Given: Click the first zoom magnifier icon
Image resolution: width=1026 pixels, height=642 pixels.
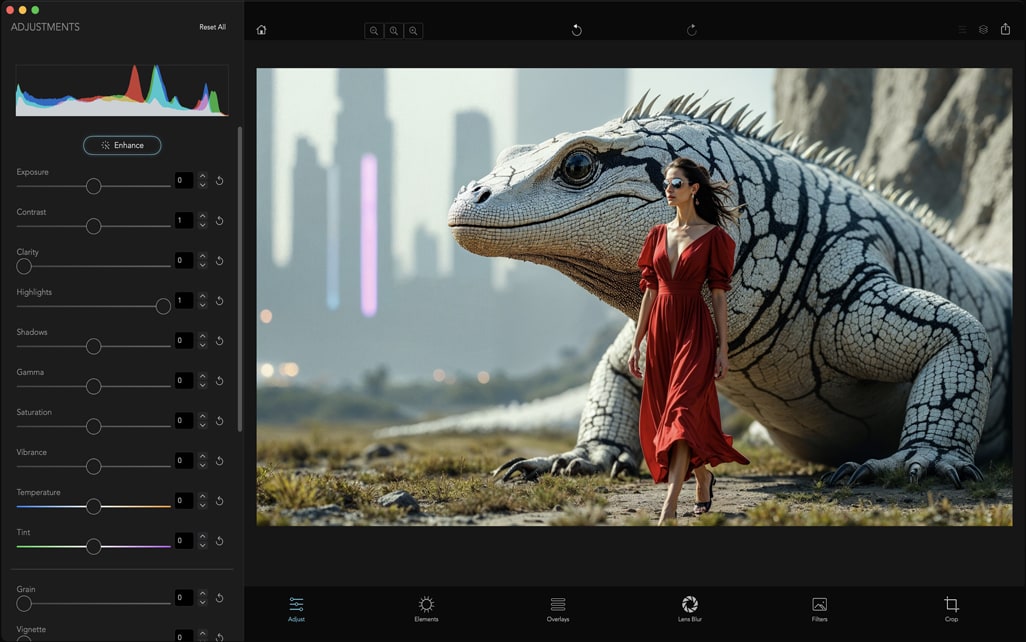Looking at the screenshot, I should (374, 31).
